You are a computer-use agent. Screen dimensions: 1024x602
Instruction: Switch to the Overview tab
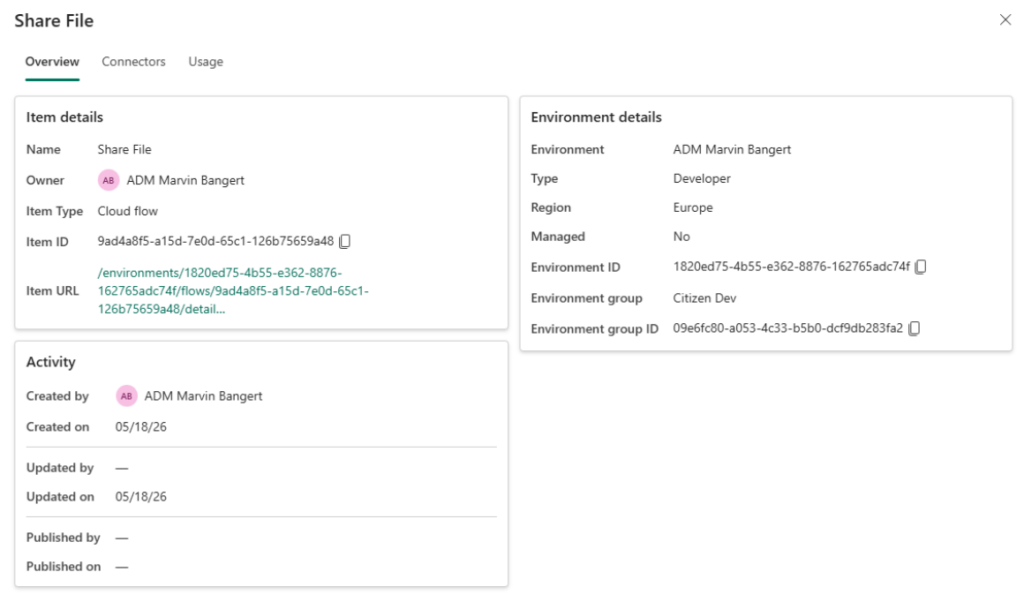52,61
